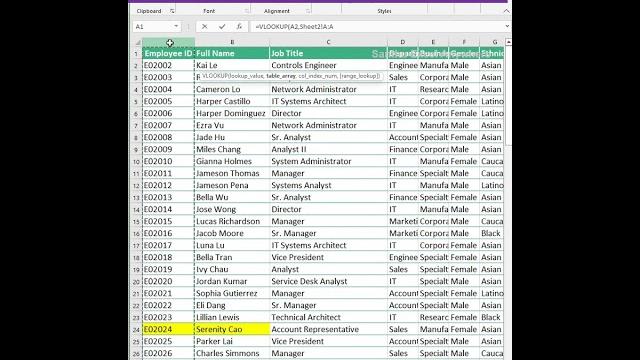
Task: Select the Systems Analyst cell
Action: (328, 185)
